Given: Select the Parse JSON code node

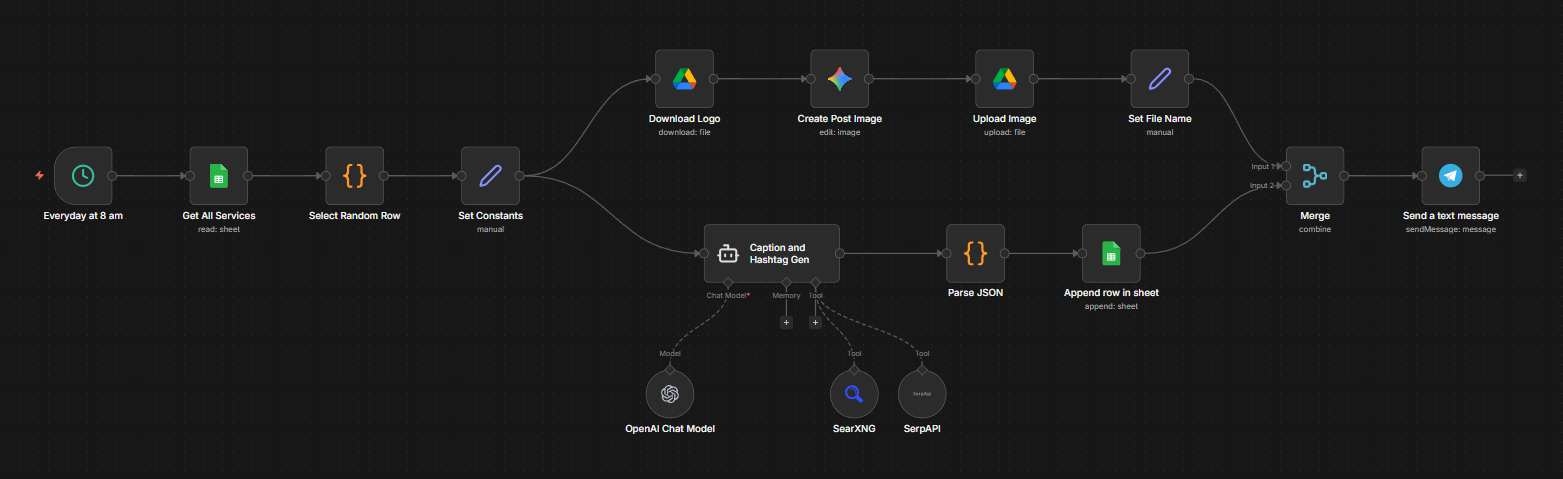Looking at the screenshot, I should [x=975, y=254].
